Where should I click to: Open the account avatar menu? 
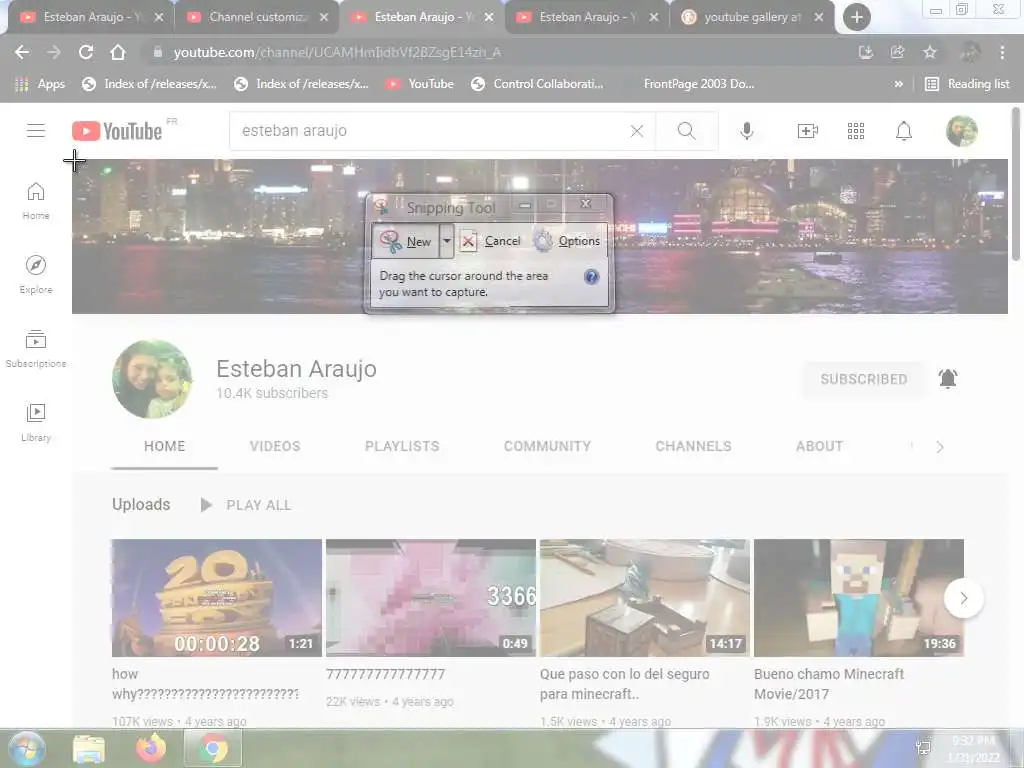pos(962,131)
